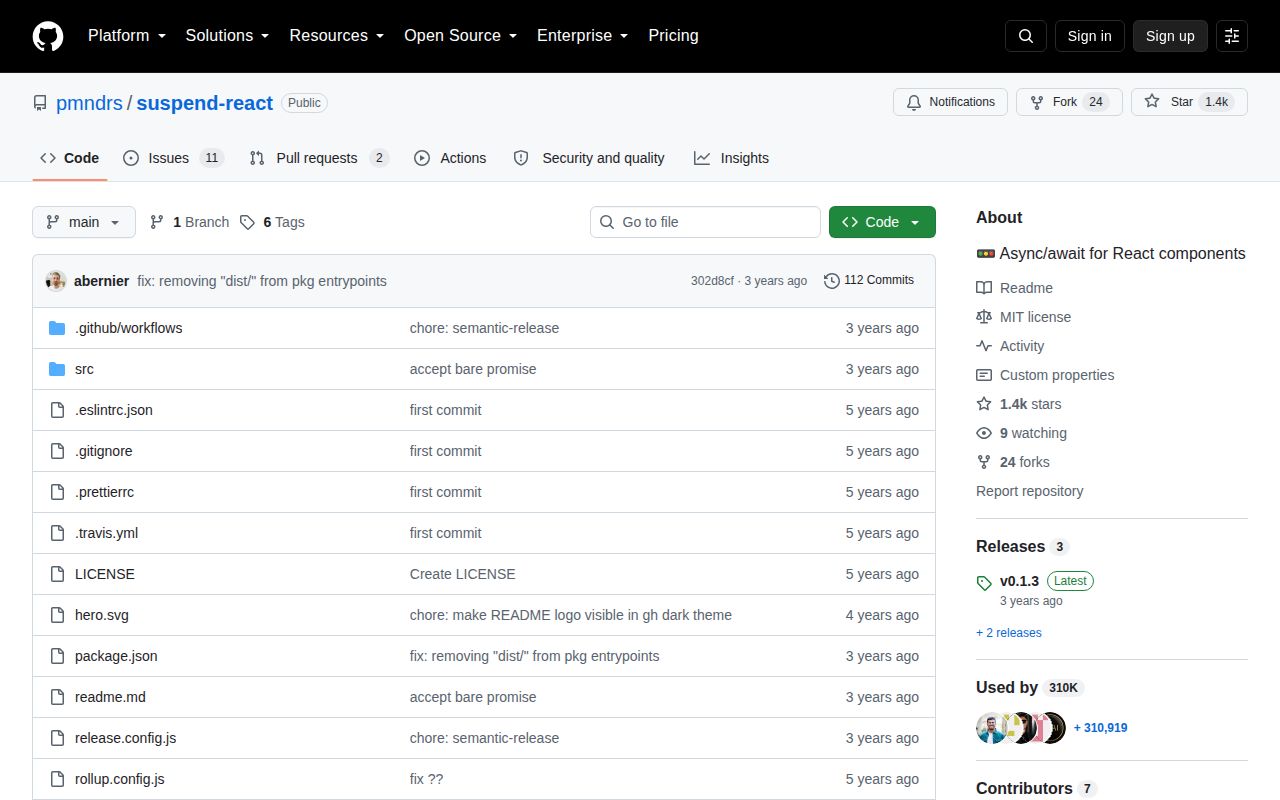
Task: Open the Actions tab
Action: click(x=450, y=158)
